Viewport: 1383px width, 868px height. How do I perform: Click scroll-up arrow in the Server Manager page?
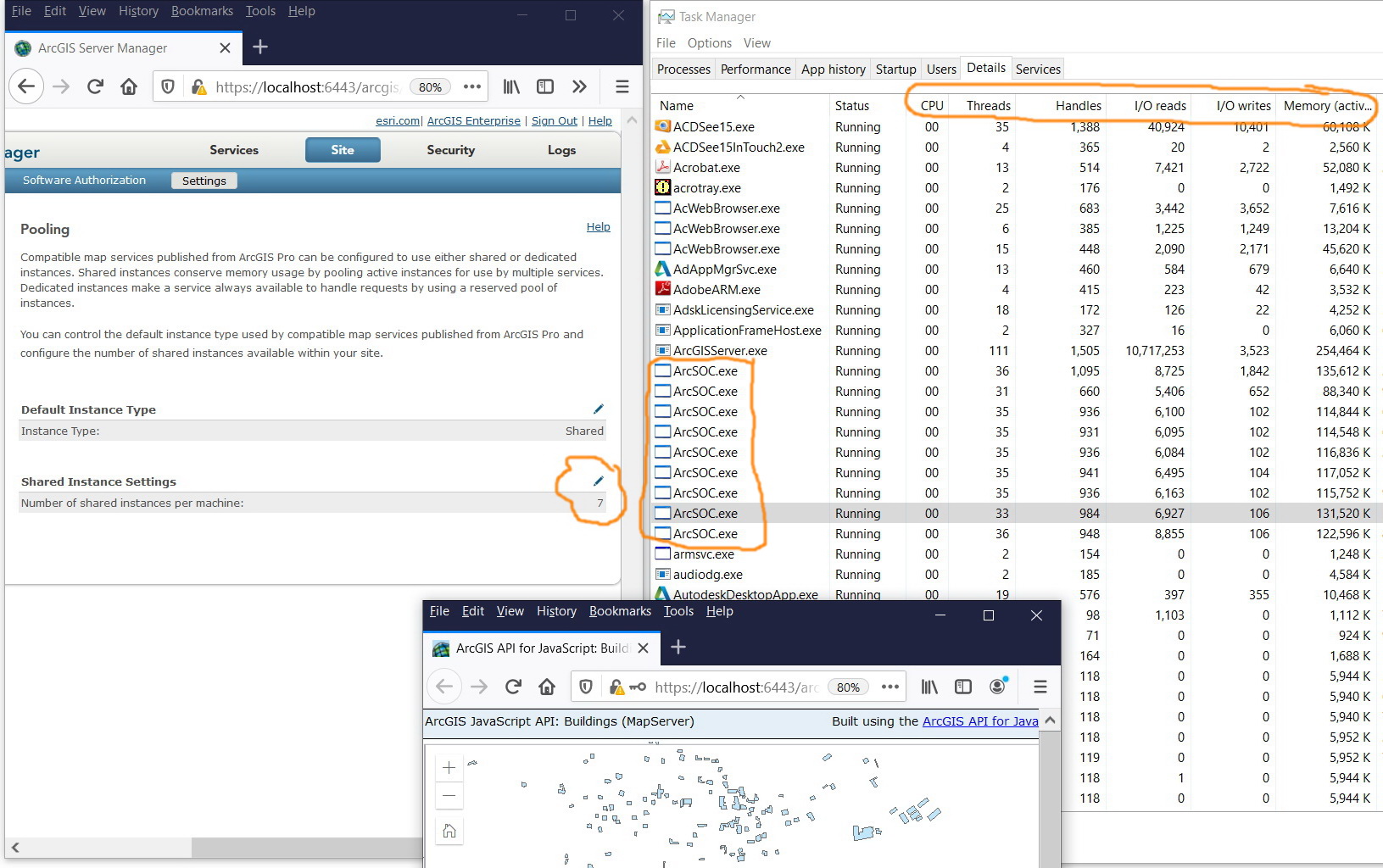point(632,121)
